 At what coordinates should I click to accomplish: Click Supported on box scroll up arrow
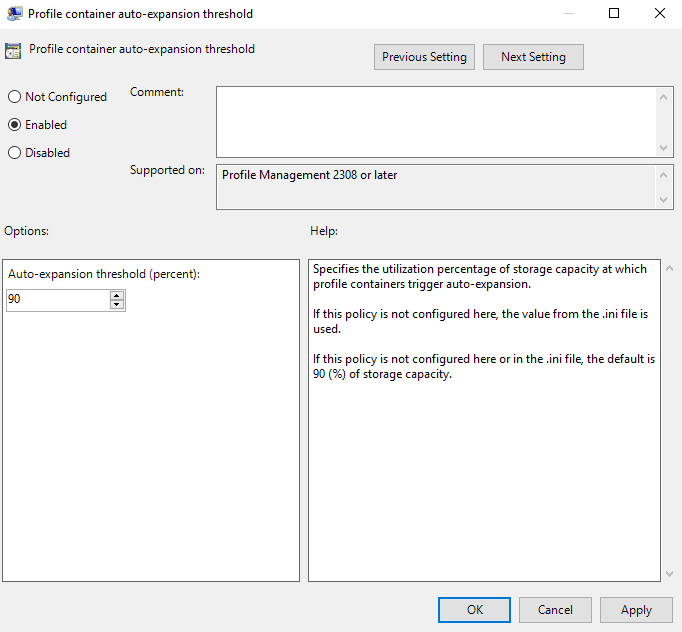click(x=665, y=174)
